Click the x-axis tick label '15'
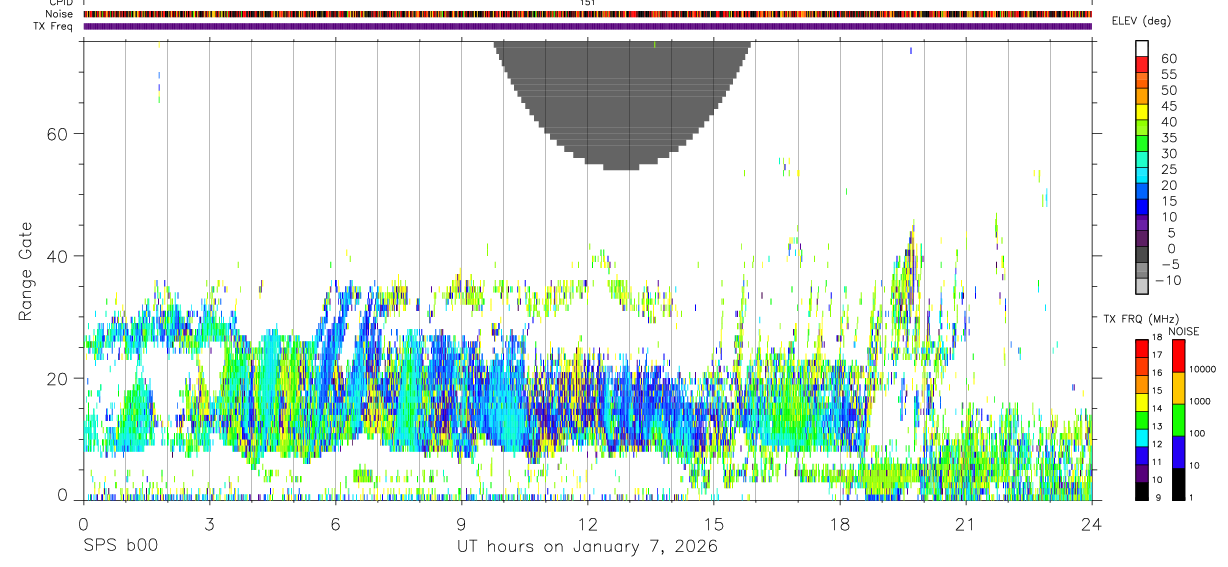This screenshot has width=1228, height=567. click(714, 524)
